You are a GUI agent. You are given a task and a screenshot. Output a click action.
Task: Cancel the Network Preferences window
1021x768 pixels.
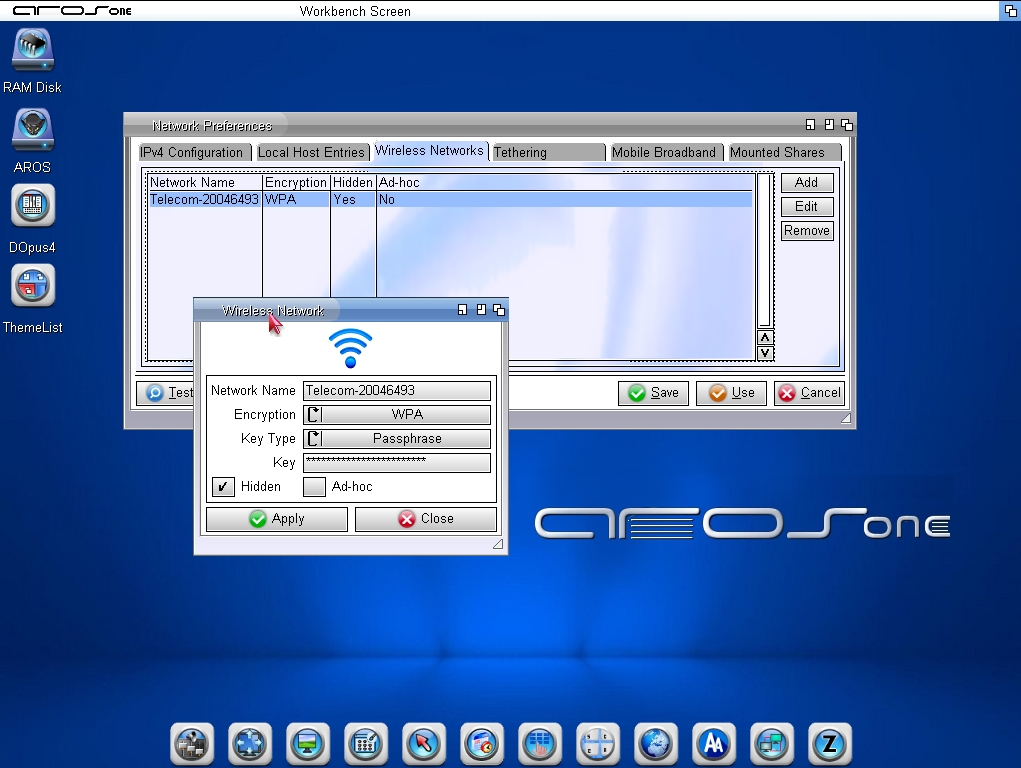coord(809,393)
